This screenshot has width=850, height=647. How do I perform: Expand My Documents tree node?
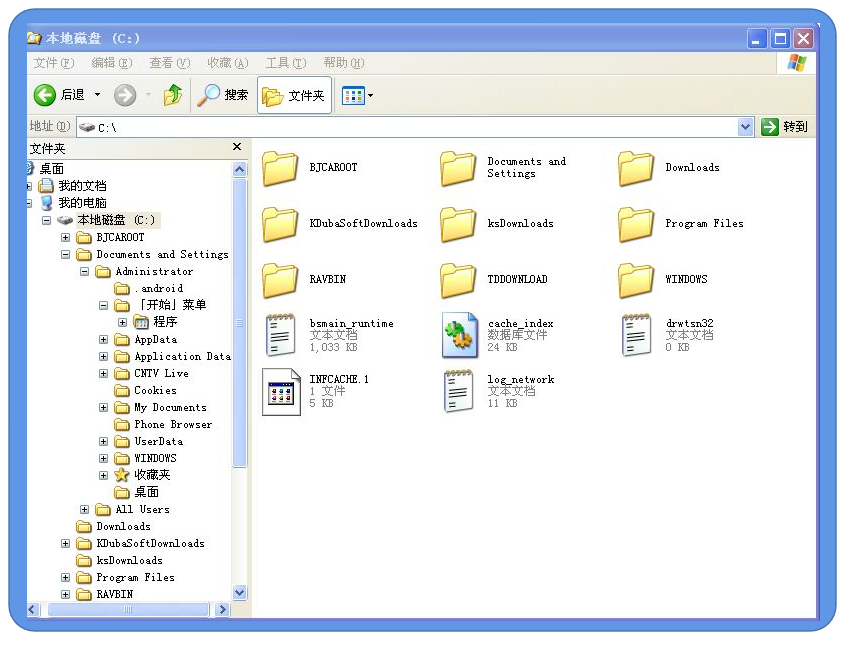coord(104,407)
